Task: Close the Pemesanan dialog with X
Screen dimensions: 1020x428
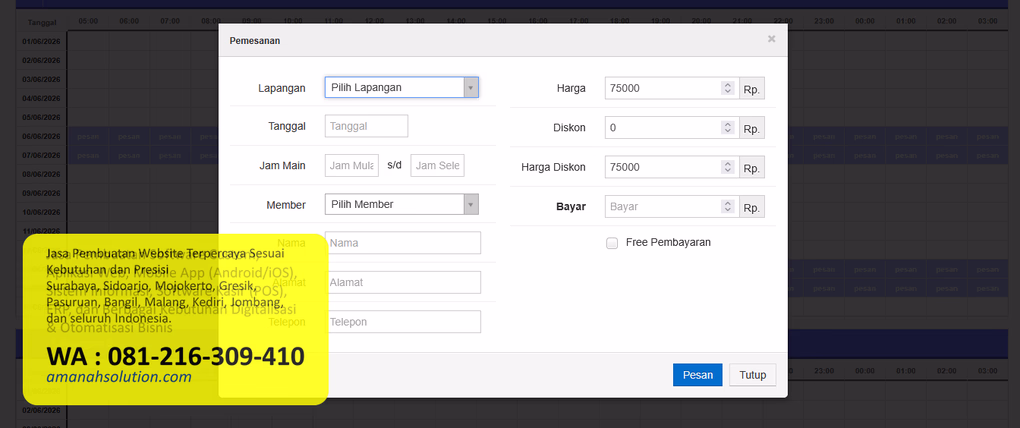Action: (x=772, y=39)
